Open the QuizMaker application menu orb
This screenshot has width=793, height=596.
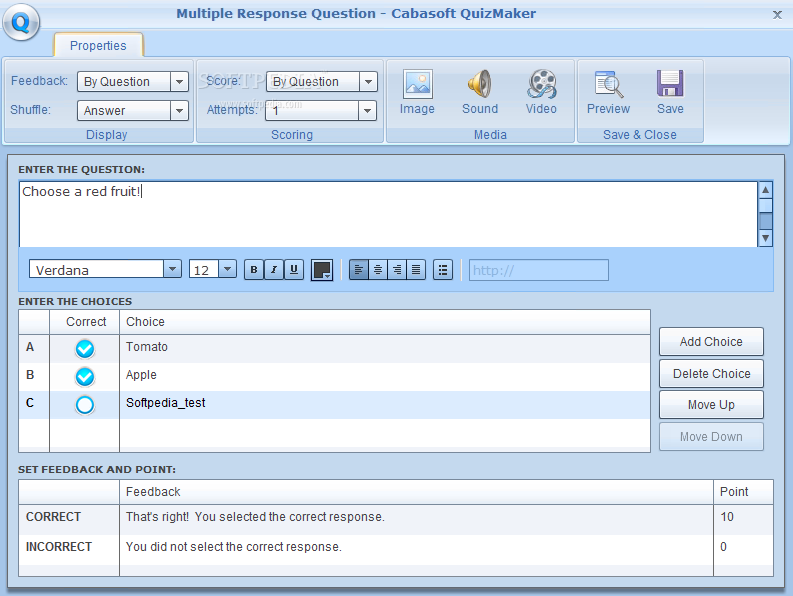coord(21,22)
